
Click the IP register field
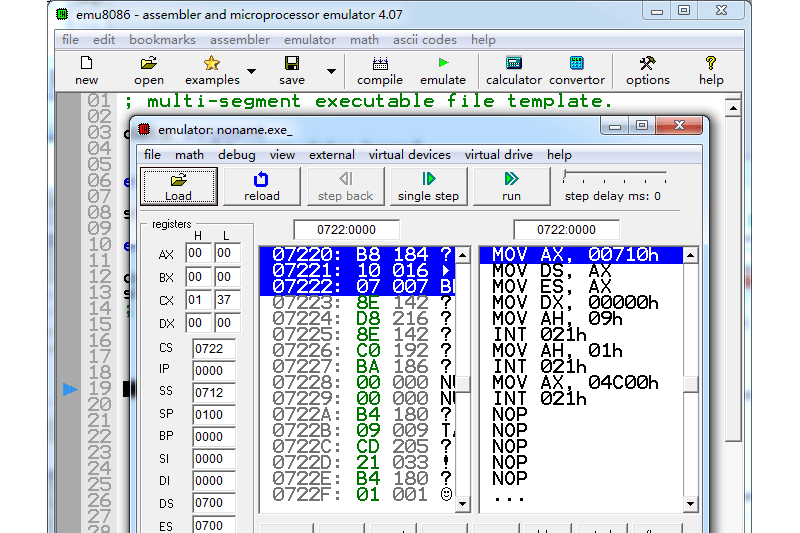click(x=214, y=370)
